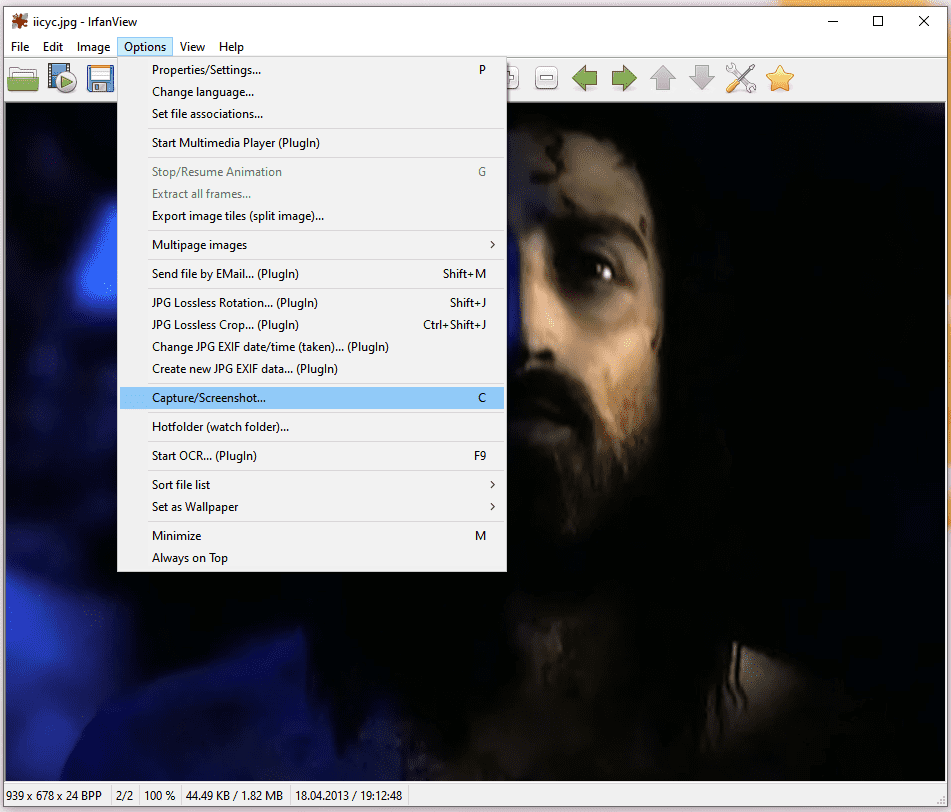Click the 100 % zoom status bar field
This screenshot has width=951, height=812.
160,796
